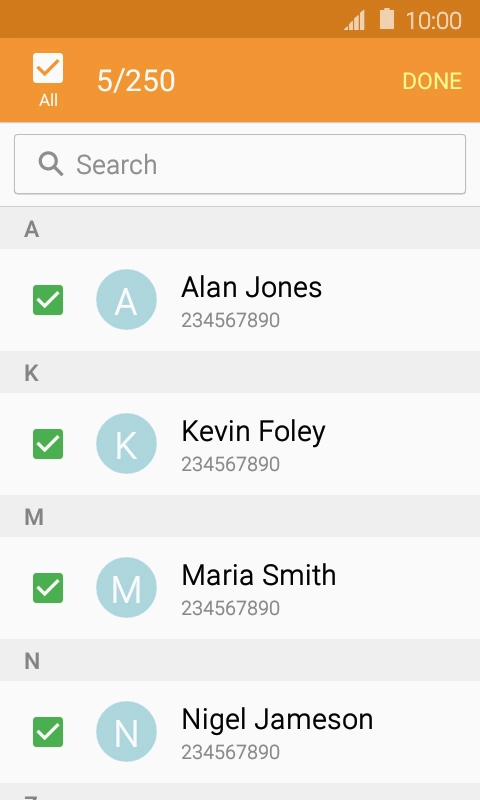Deselect the Maria Smith checkbox
The height and width of the screenshot is (800, 480).
point(48,588)
